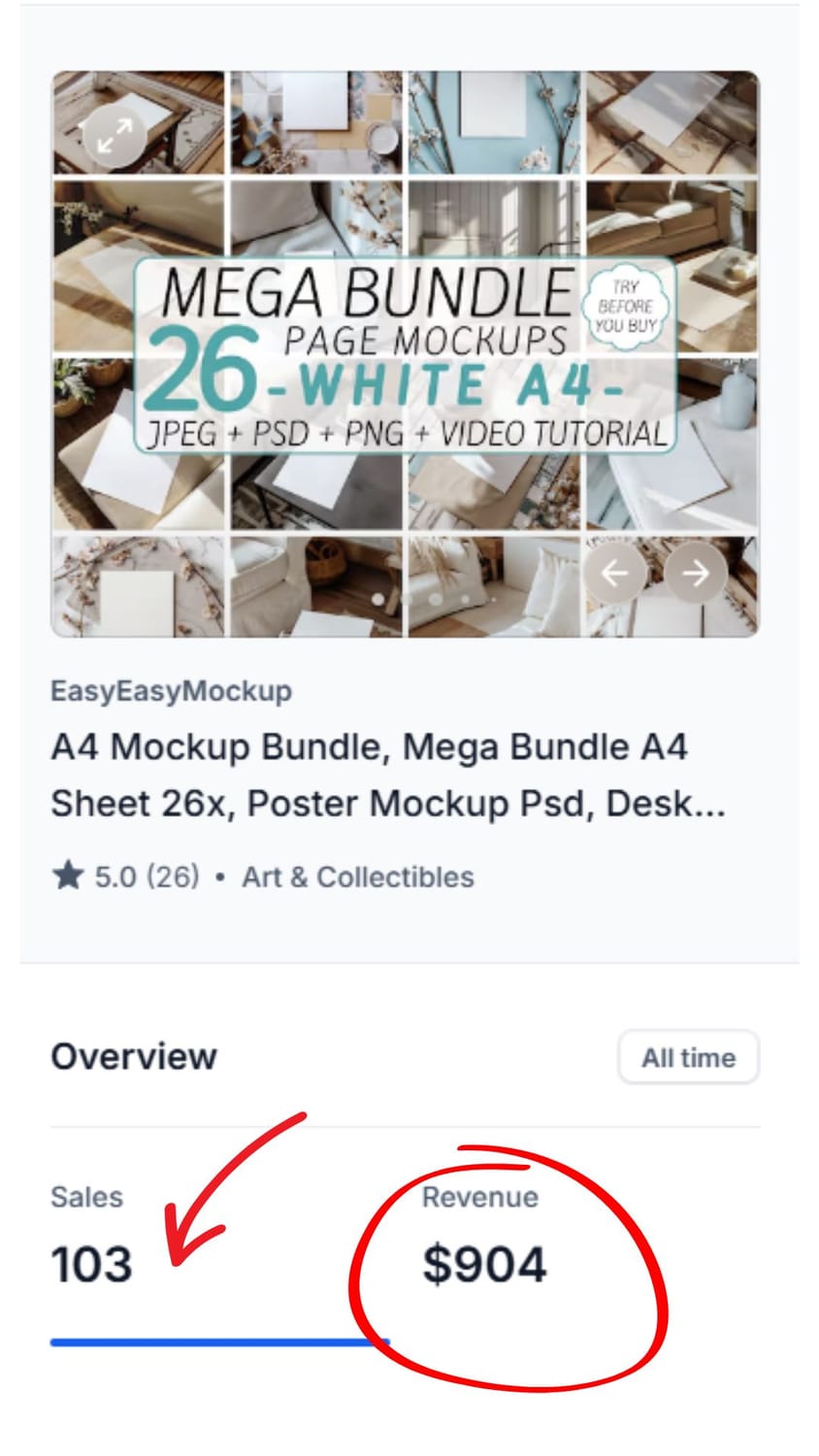This screenshot has width=819, height=1456.
Task: Open the A4 Mockup Bundle listing title
Action: (x=388, y=775)
